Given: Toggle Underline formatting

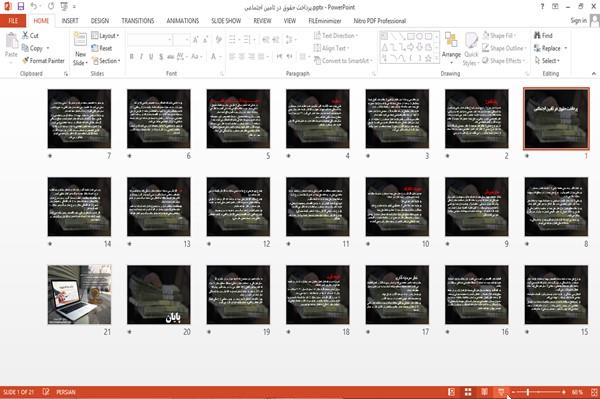Looking at the screenshot, I should tap(151, 57).
